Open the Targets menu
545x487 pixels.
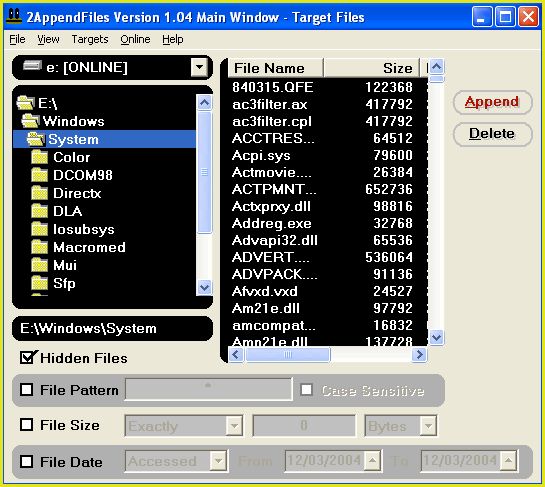click(x=90, y=39)
